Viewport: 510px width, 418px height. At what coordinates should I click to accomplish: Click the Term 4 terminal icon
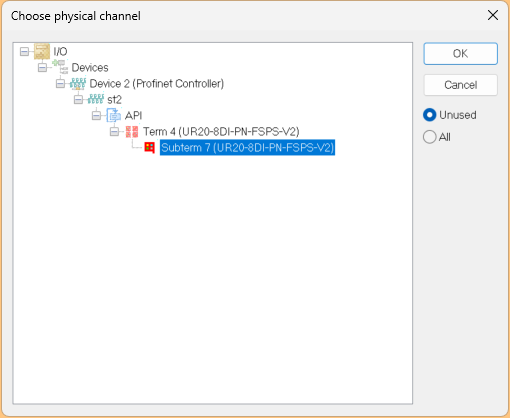pos(132,131)
